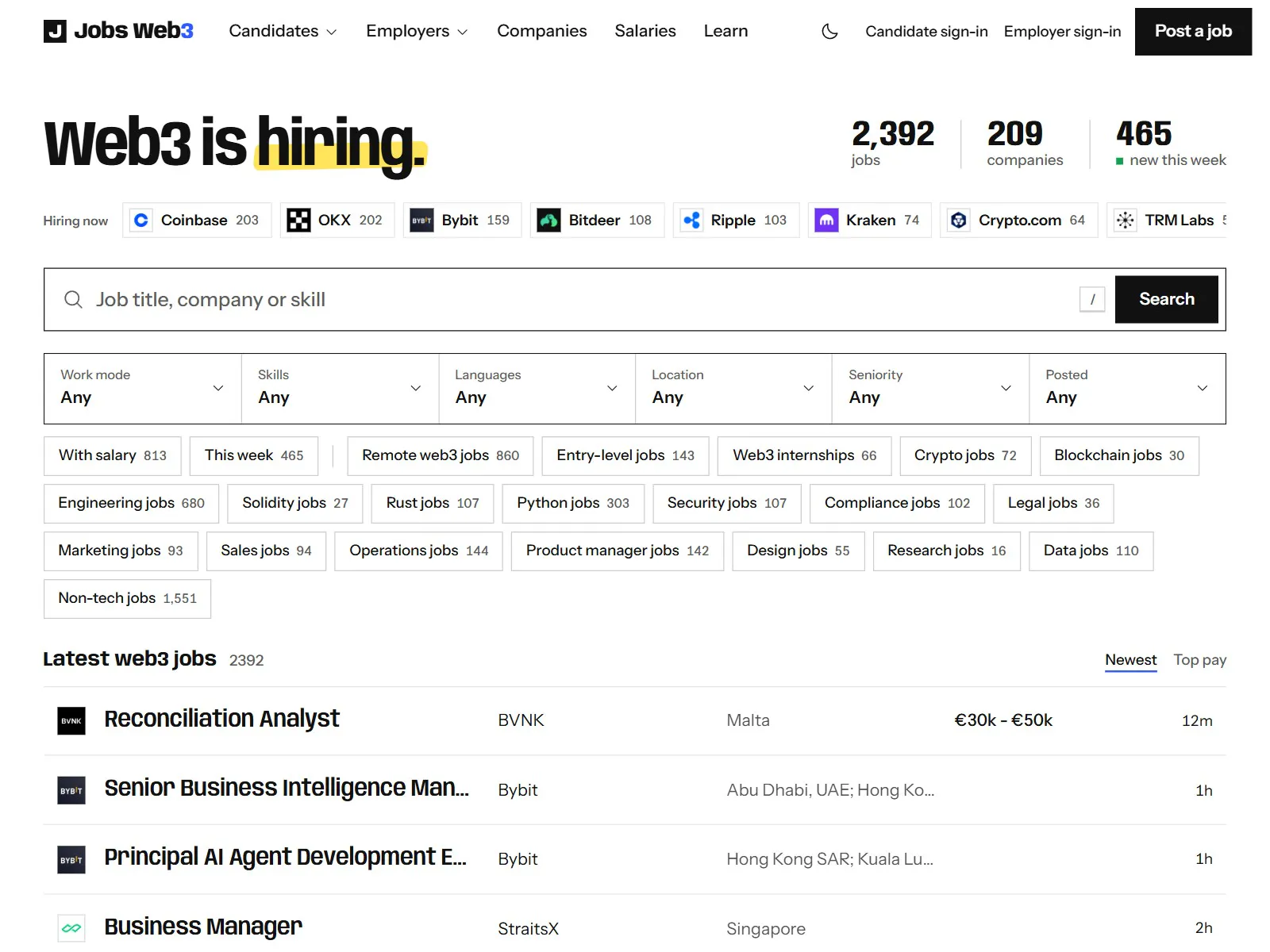
Task: Click the Kraken logo icon
Action: tap(827, 220)
